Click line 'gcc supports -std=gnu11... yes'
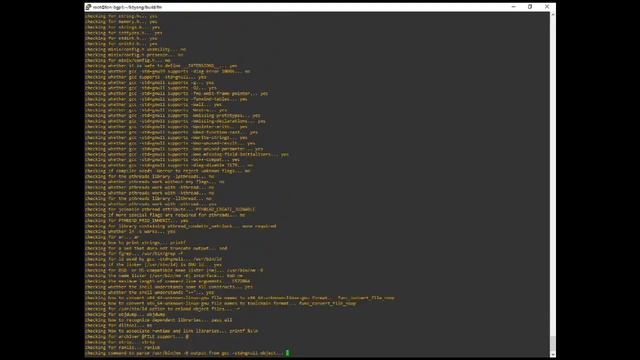Screen dimensions: 640x360 click(146, 77)
